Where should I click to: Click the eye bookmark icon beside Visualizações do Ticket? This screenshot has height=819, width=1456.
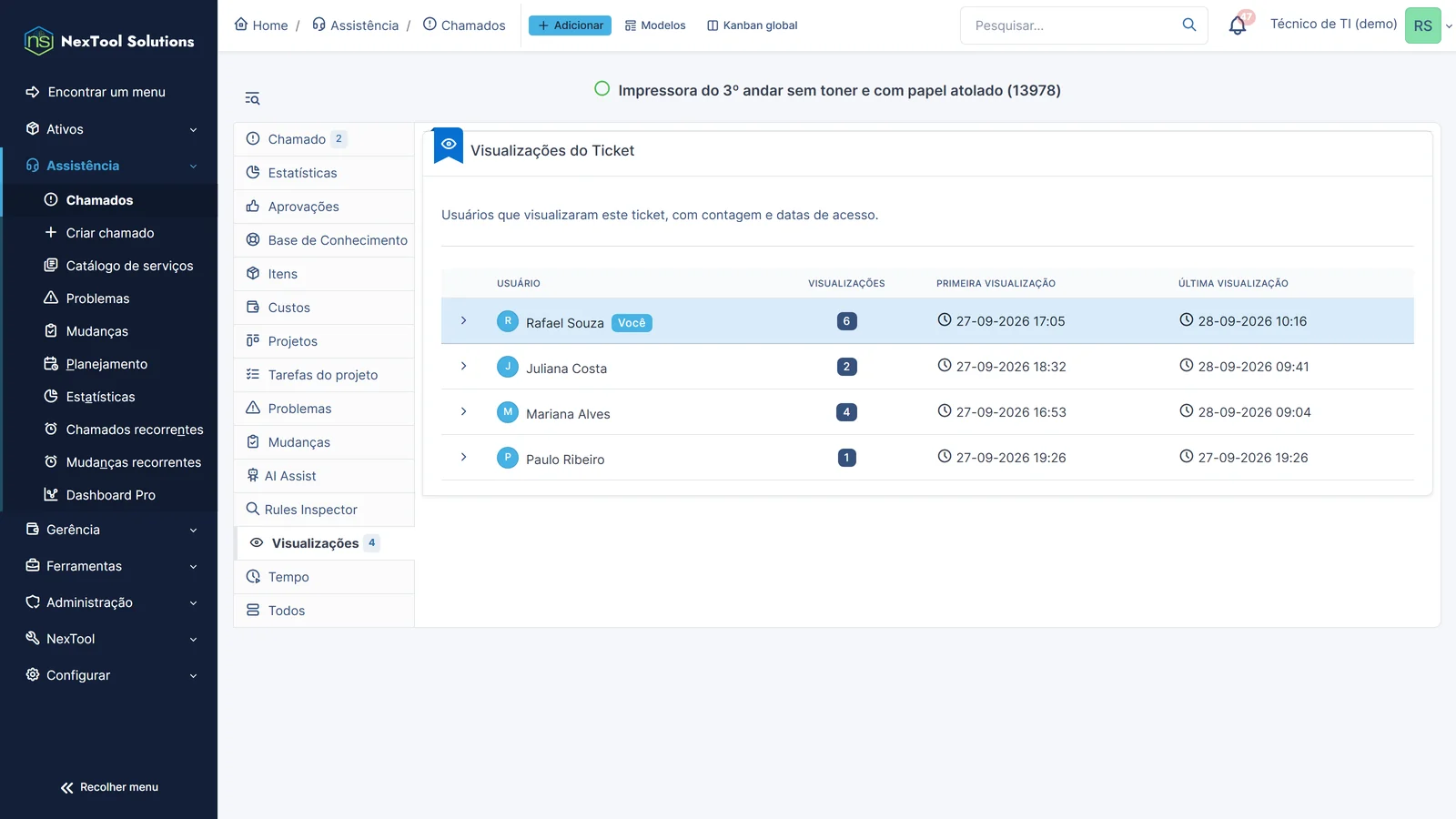tap(449, 146)
